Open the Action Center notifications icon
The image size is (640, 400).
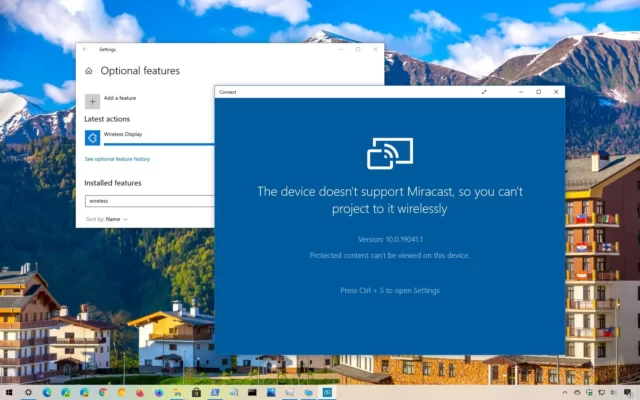pos(628,393)
